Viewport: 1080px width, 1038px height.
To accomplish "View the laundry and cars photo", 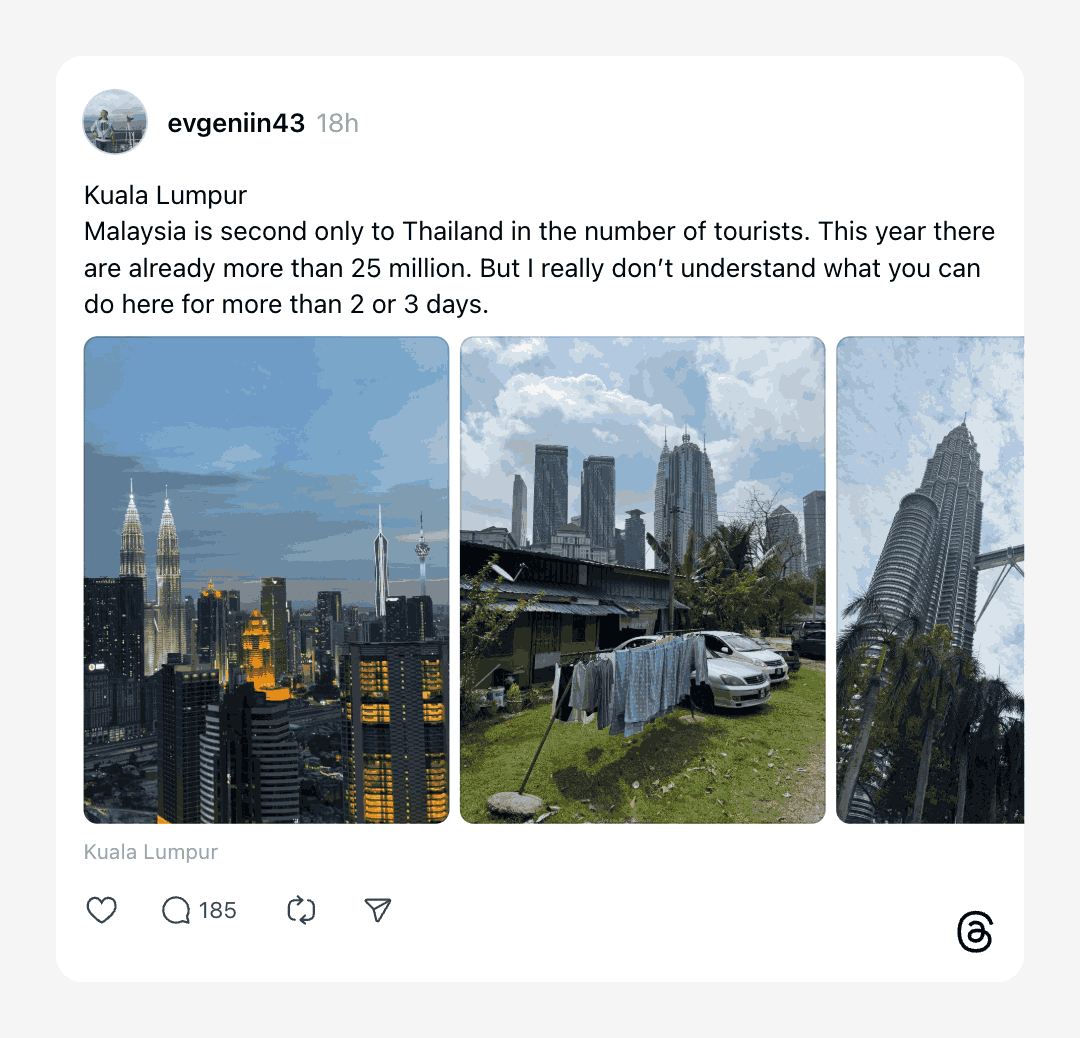I will point(643,580).
